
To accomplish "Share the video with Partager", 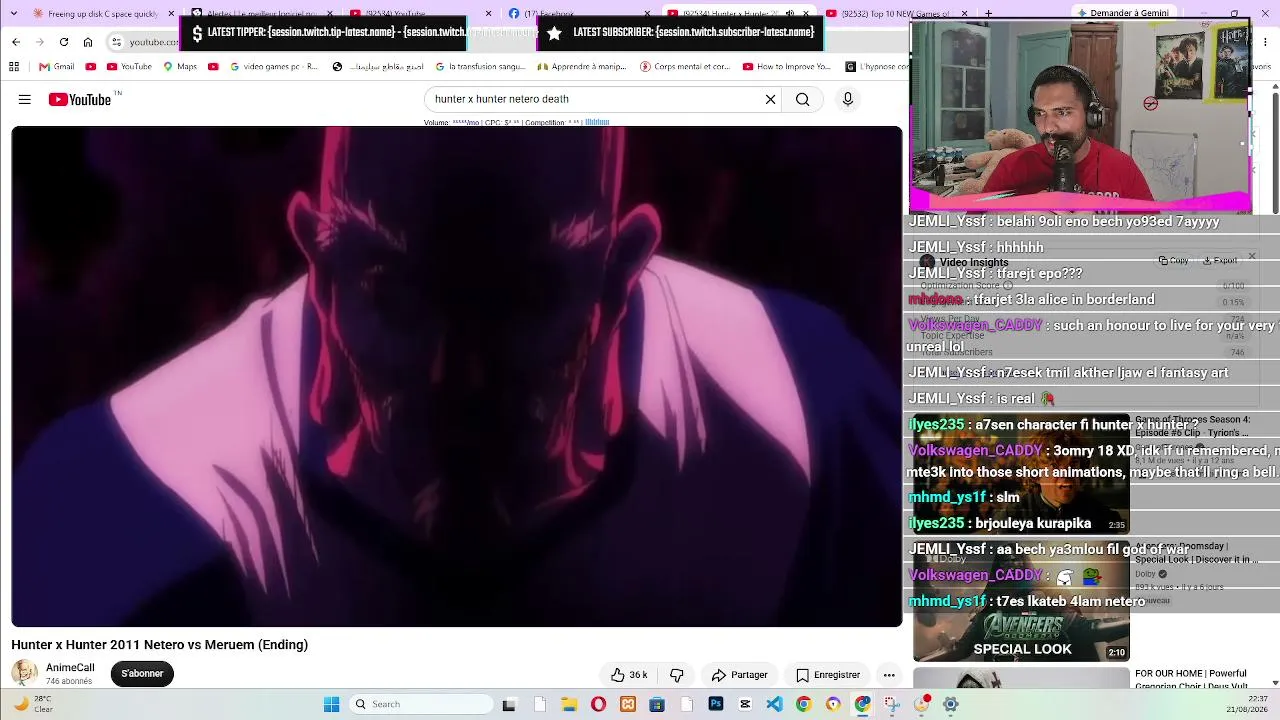I will tap(740, 675).
